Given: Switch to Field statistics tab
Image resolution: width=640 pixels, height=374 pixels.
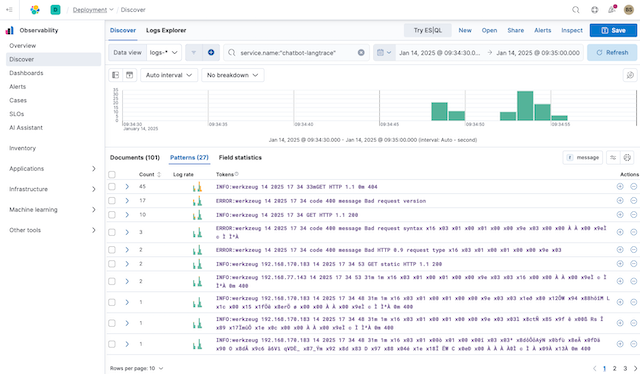Looking at the screenshot, I should [240, 157].
